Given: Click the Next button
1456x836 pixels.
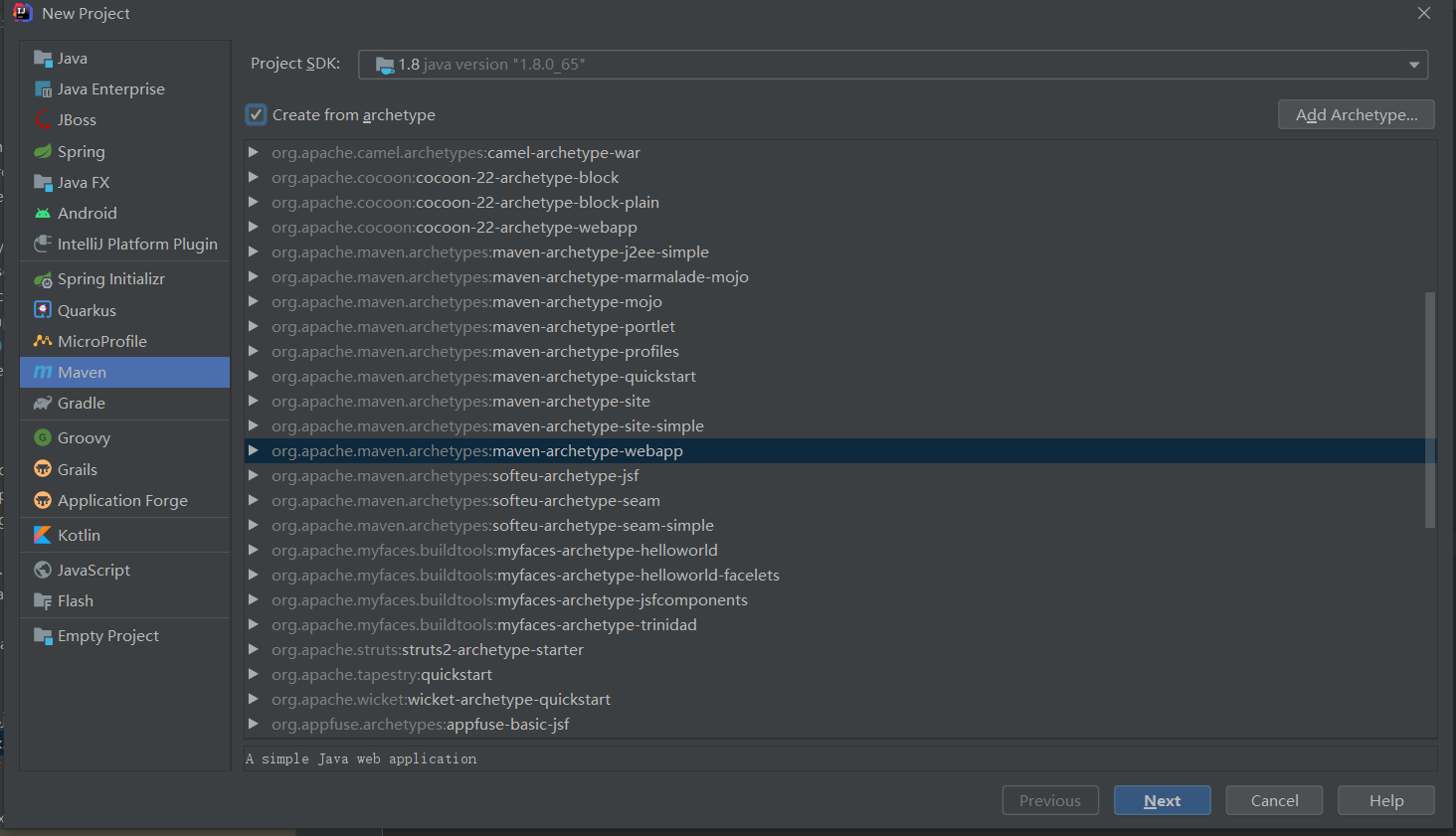Looking at the screenshot, I should (x=1163, y=800).
